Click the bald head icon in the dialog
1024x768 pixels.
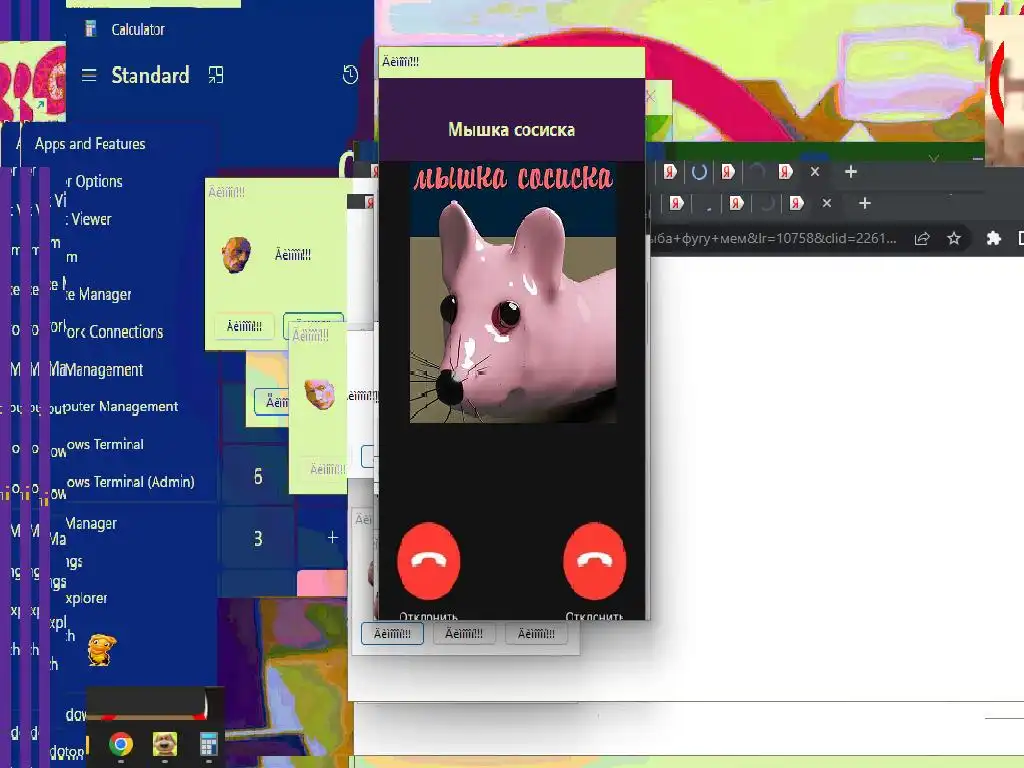click(x=236, y=255)
